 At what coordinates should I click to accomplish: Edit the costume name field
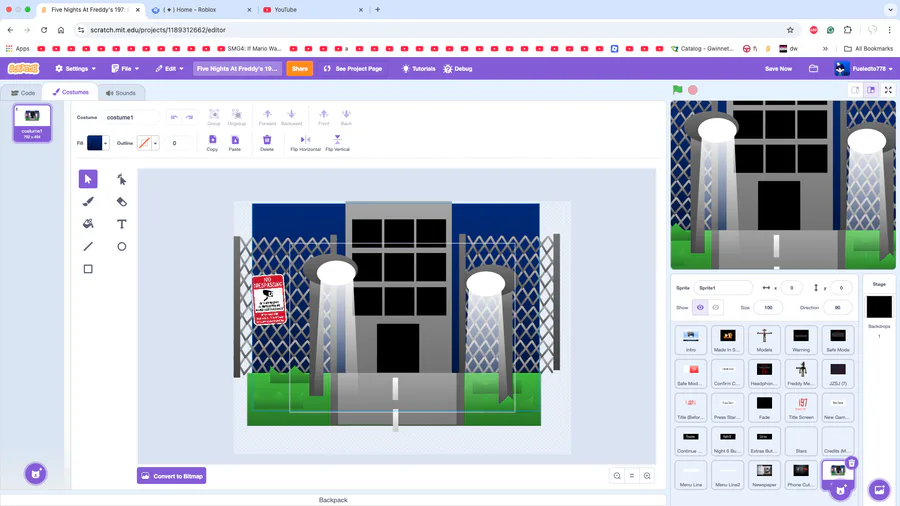click(x=131, y=117)
